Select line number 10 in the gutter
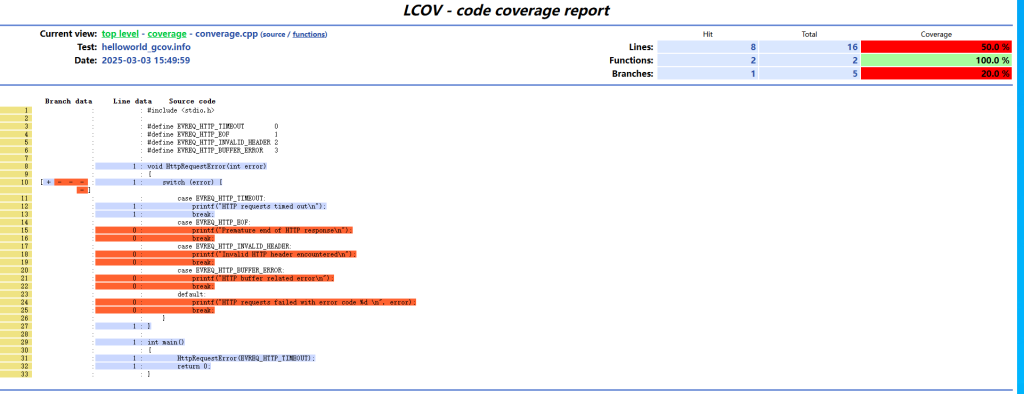This screenshot has width=1024, height=394. [16, 182]
